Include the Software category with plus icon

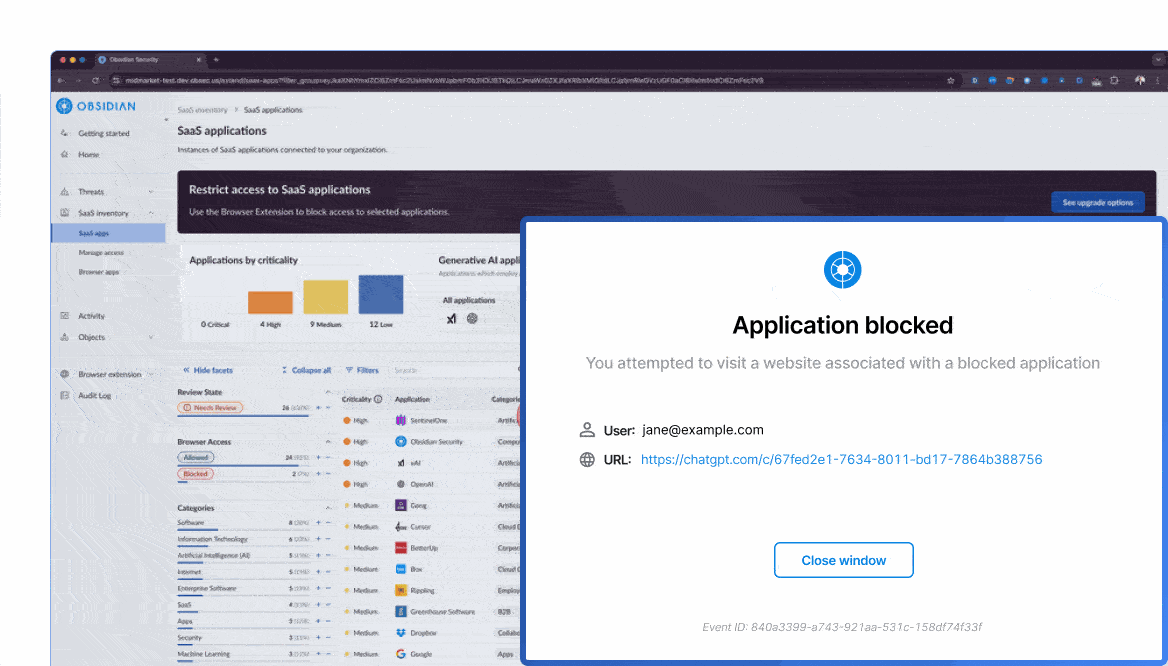(x=318, y=523)
